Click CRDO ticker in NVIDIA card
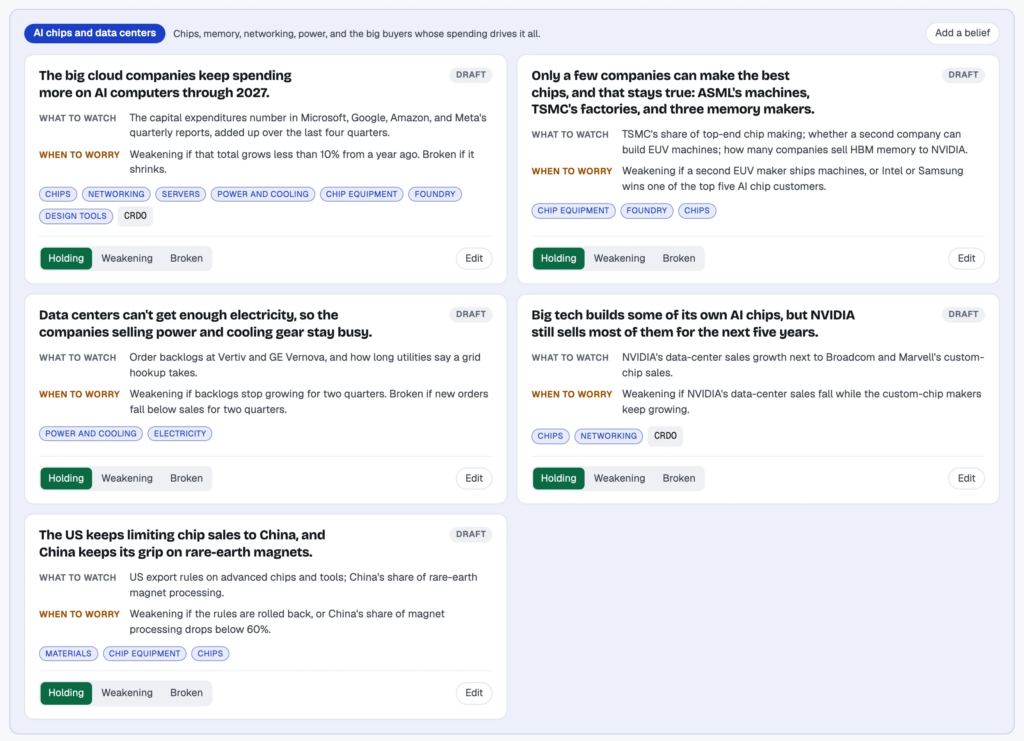Image resolution: width=1024 pixels, height=741 pixels. pos(665,436)
